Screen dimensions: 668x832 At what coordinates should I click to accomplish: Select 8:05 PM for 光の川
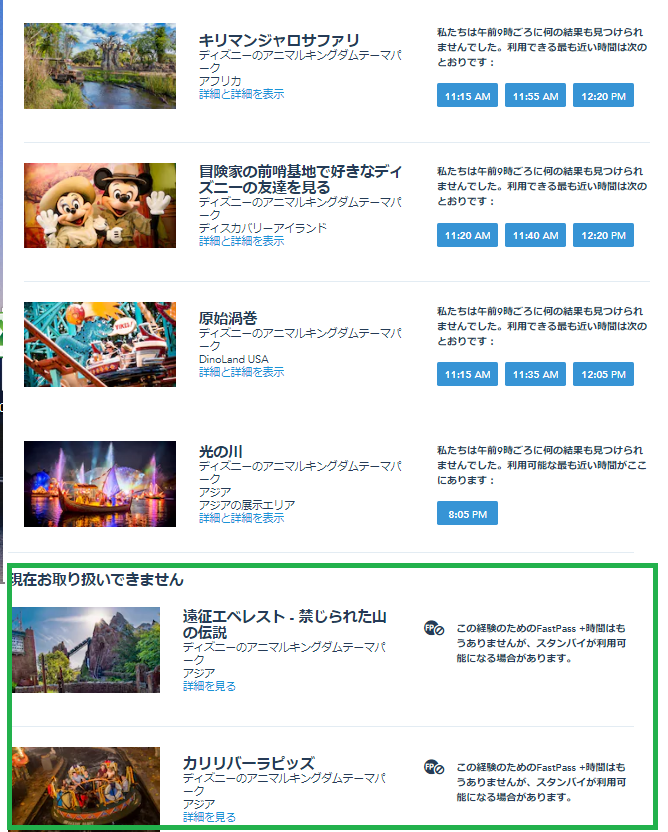click(467, 513)
